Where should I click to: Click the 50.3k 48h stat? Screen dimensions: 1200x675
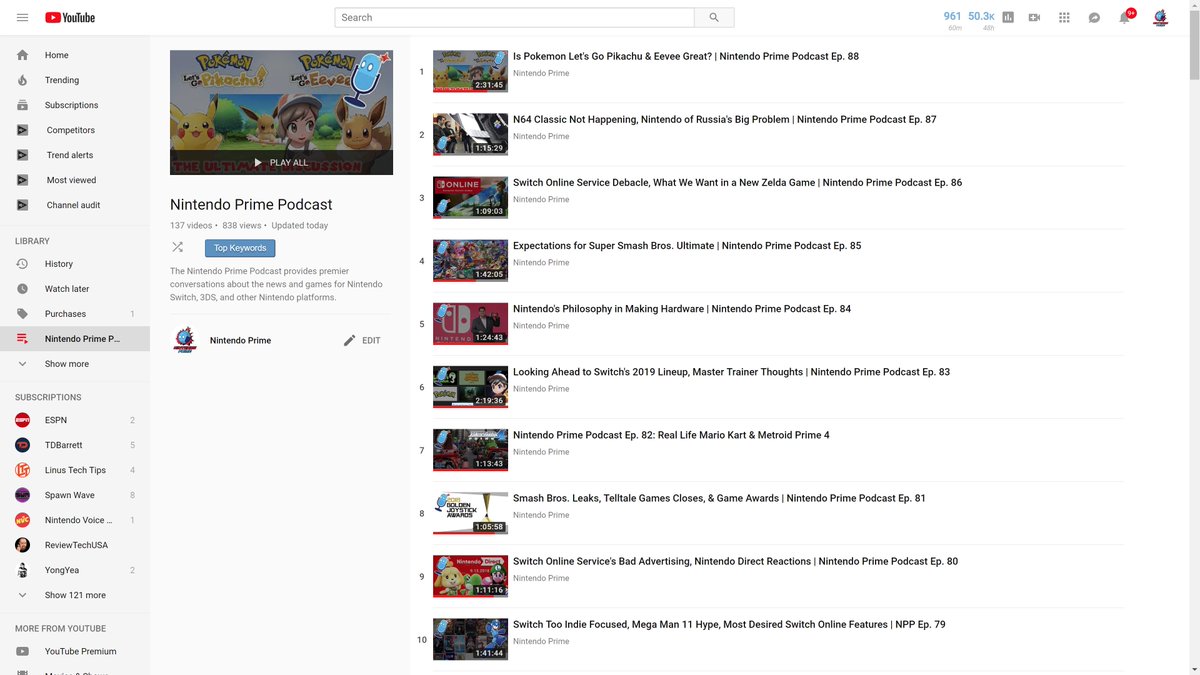pyautogui.click(x=981, y=20)
